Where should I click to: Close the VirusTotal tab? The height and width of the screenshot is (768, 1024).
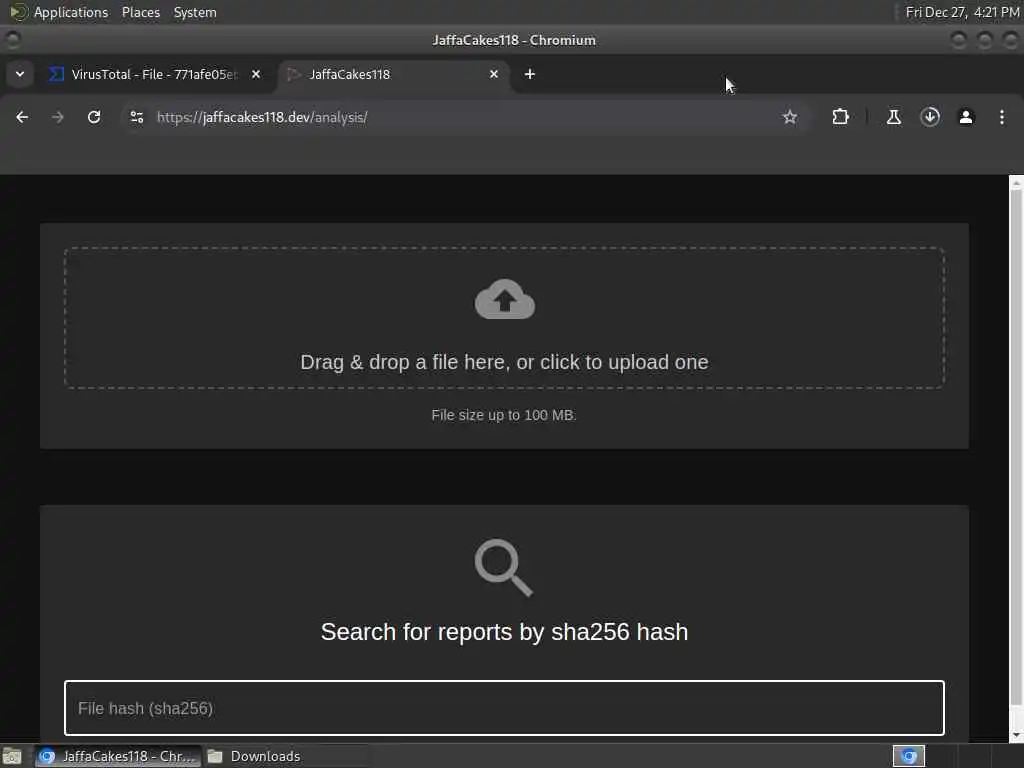point(256,74)
